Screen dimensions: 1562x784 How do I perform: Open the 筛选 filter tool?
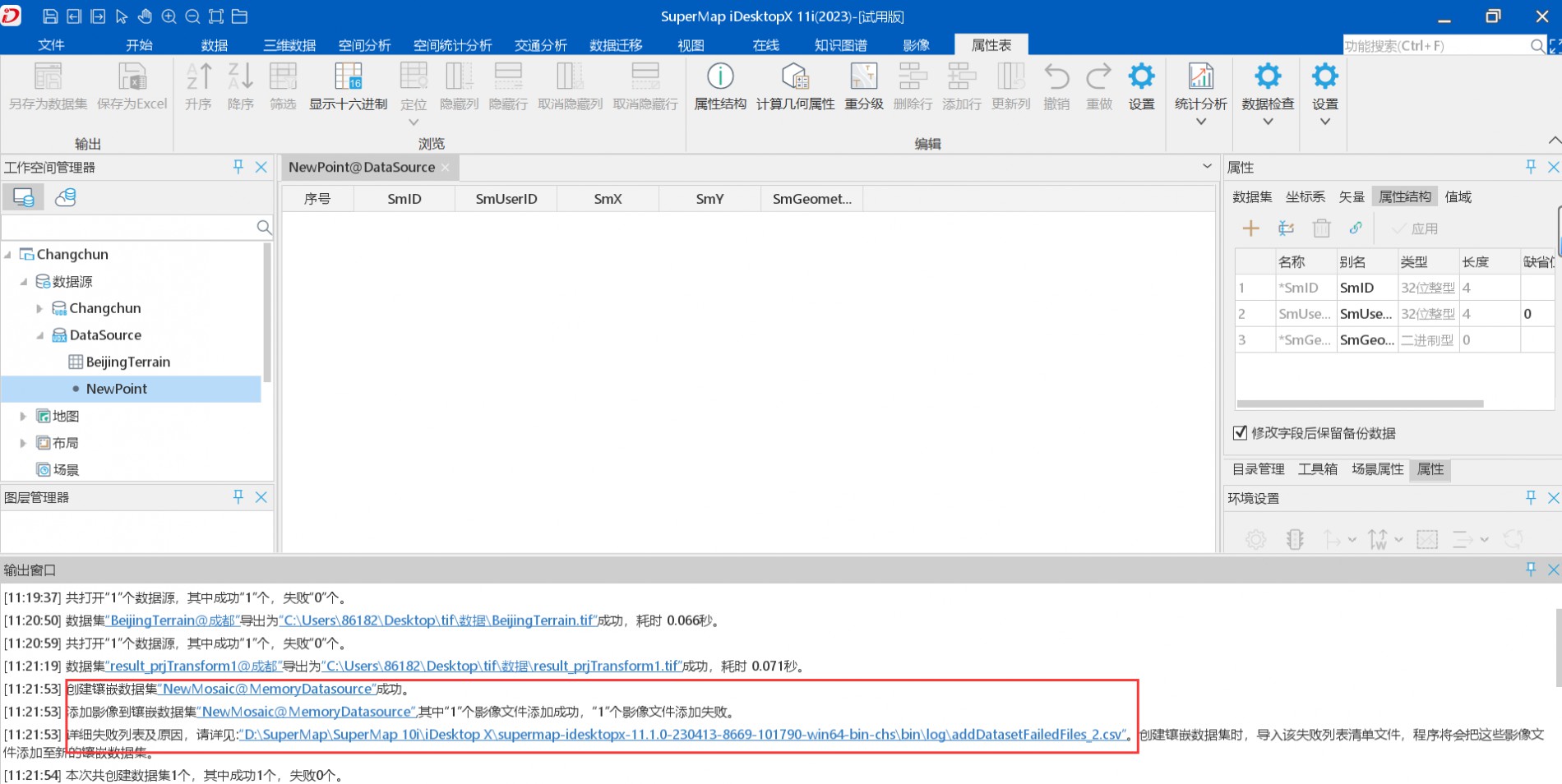coord(283,76)
